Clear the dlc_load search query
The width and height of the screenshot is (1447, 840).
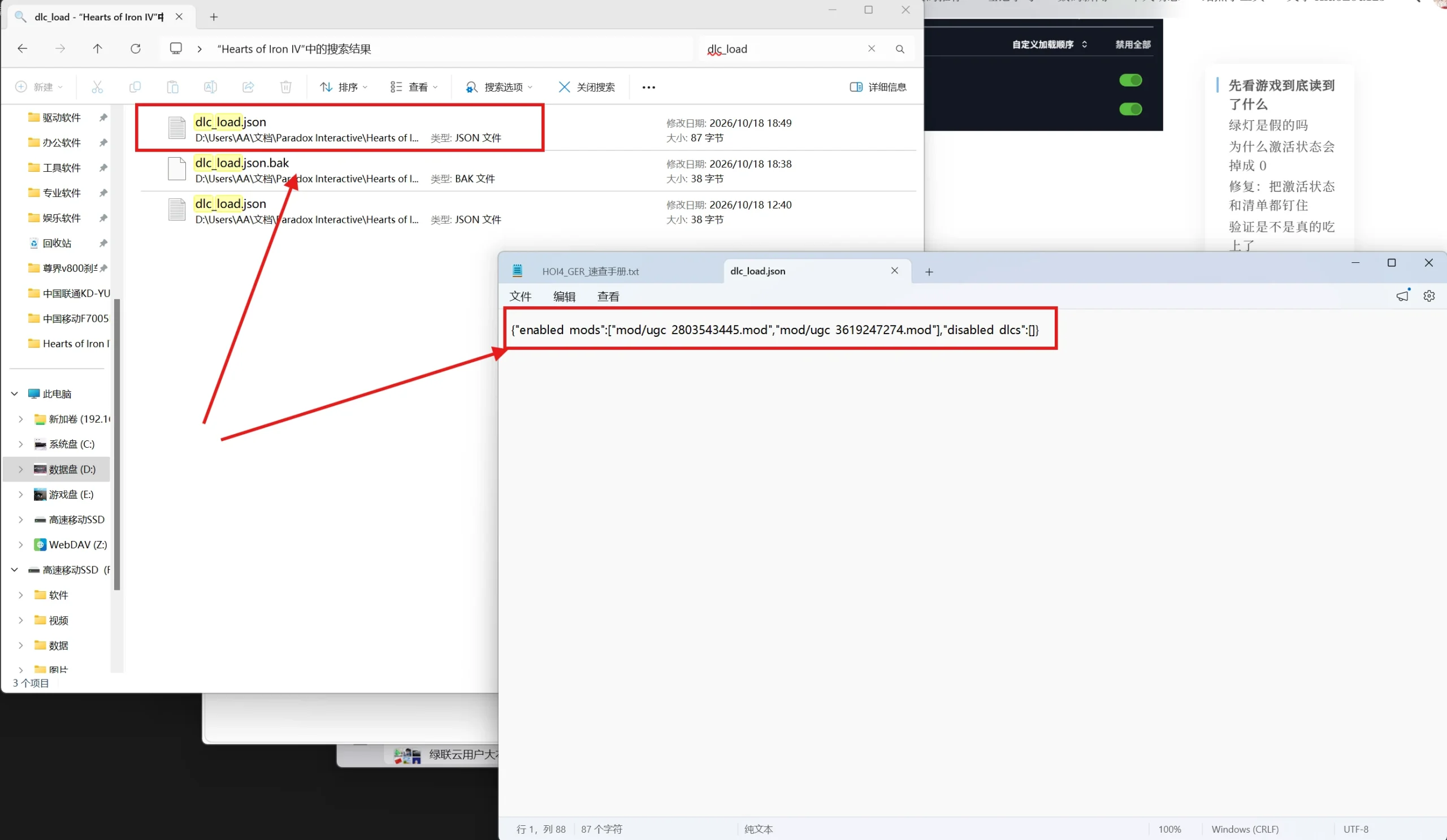point(871,49)
